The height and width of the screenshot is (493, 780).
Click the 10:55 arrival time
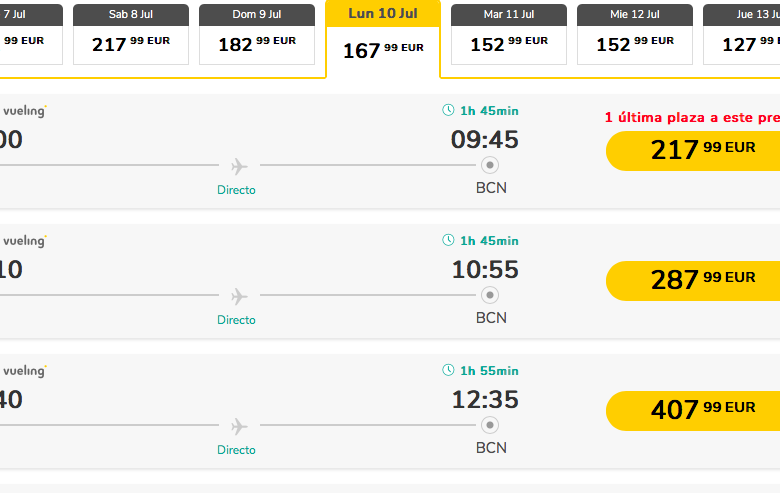pos(485,270)
